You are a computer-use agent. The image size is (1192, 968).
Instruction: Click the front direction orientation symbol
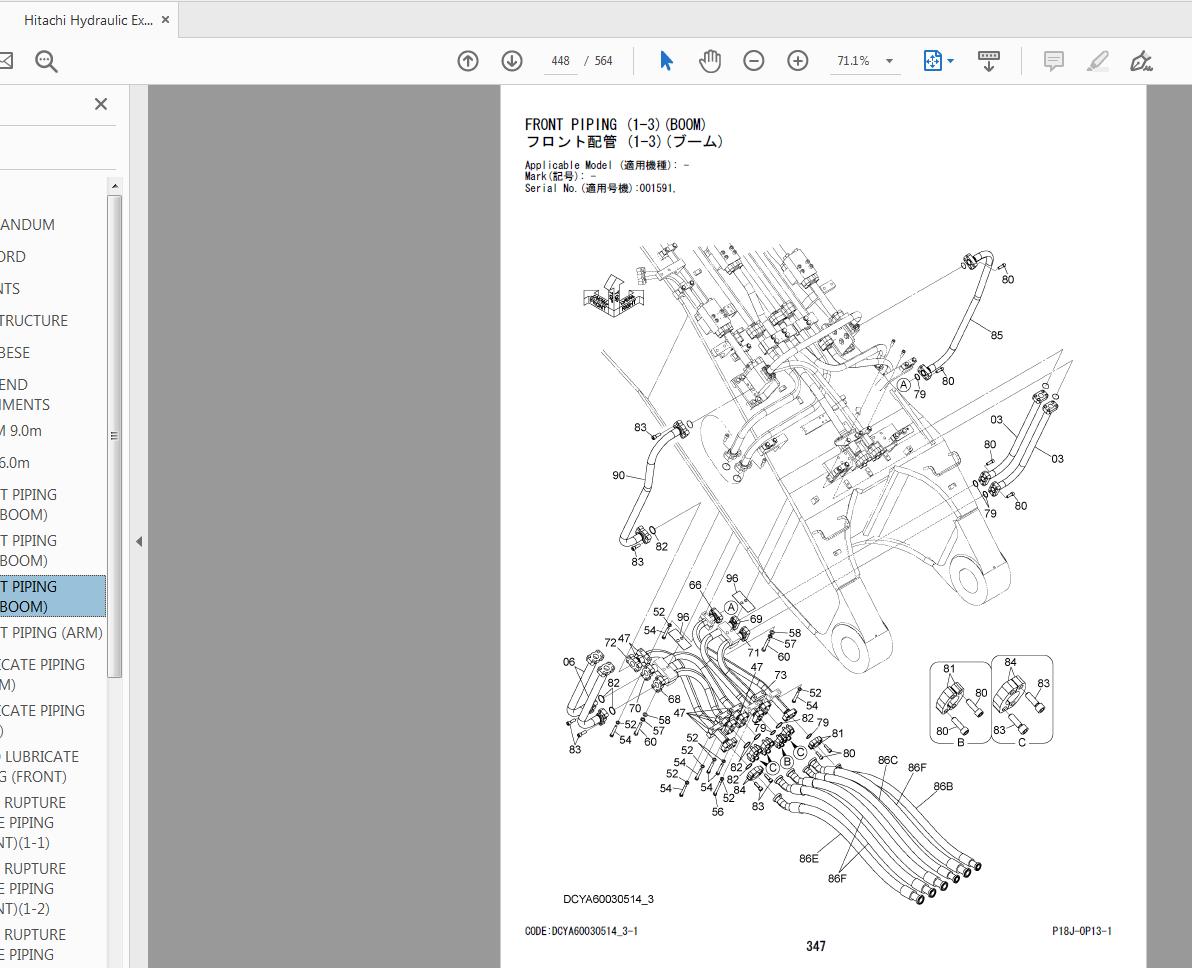(614, 296)
